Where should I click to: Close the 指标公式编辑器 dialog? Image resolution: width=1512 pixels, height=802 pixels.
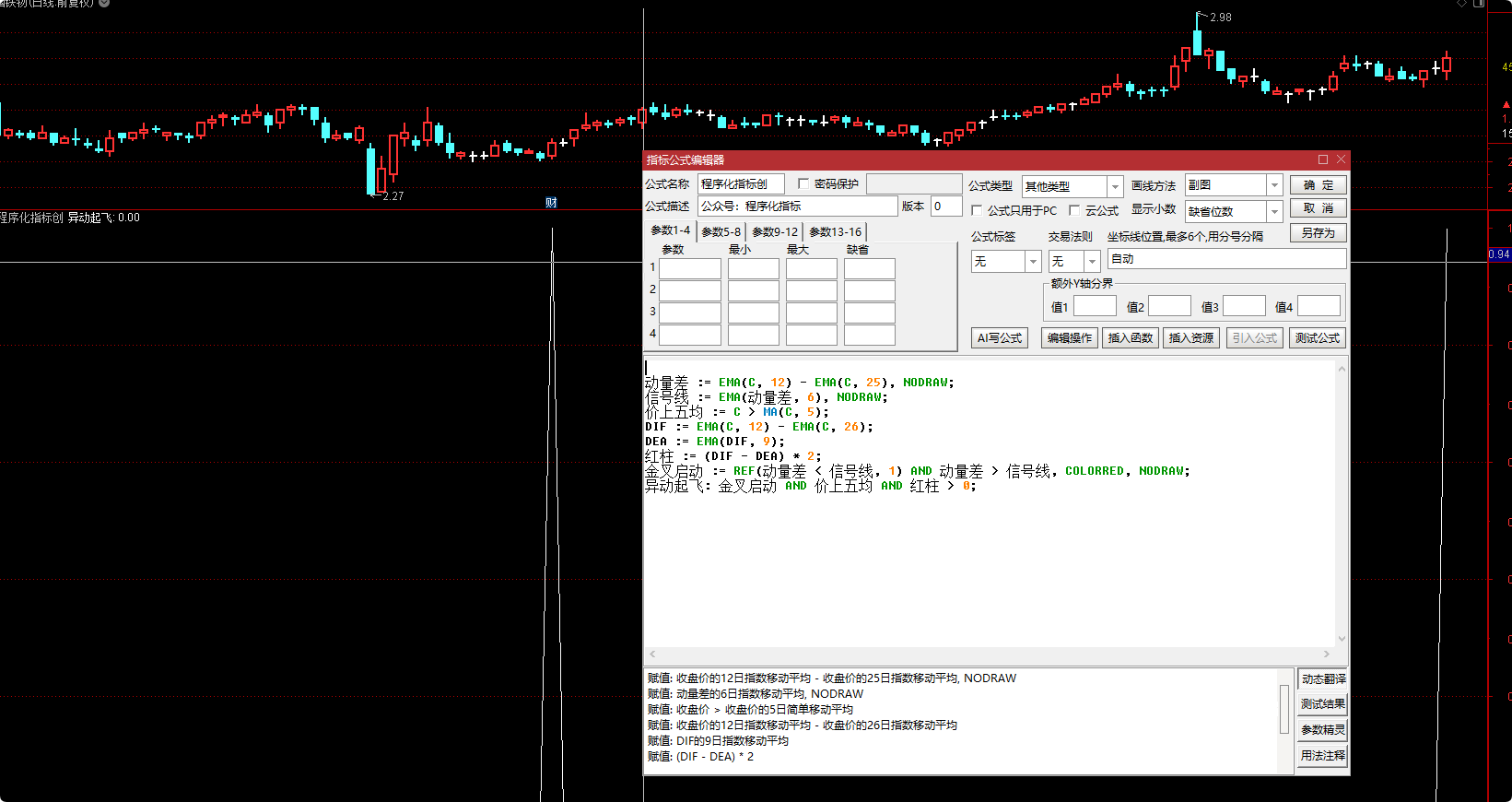[1341, 159]
